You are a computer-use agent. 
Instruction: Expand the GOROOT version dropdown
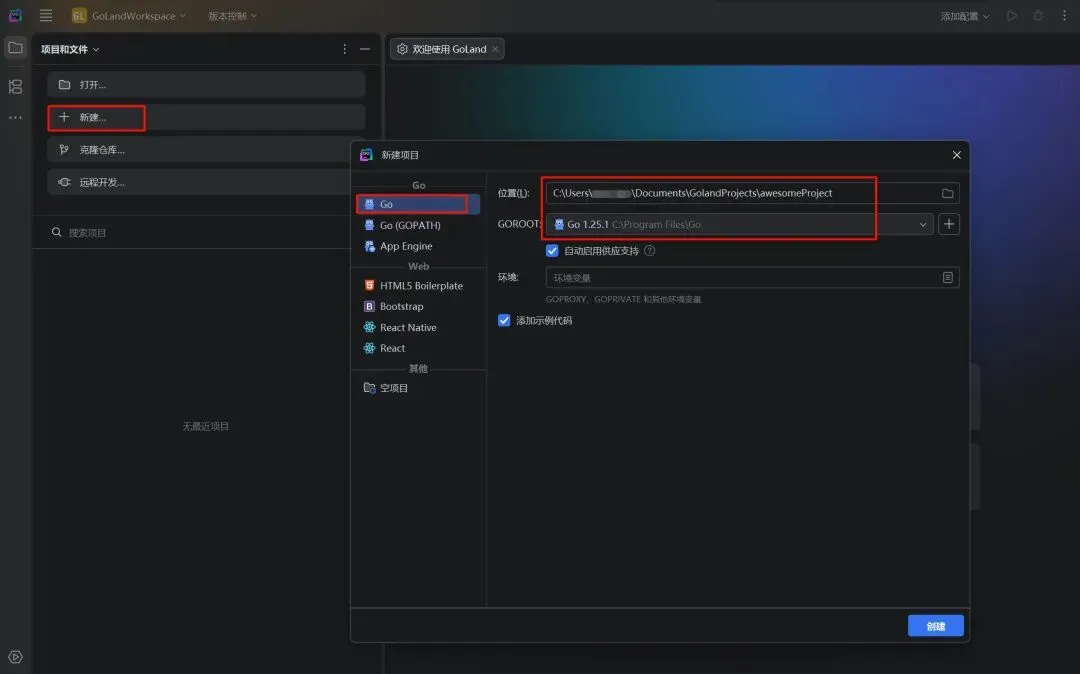[x=922, y=224]
